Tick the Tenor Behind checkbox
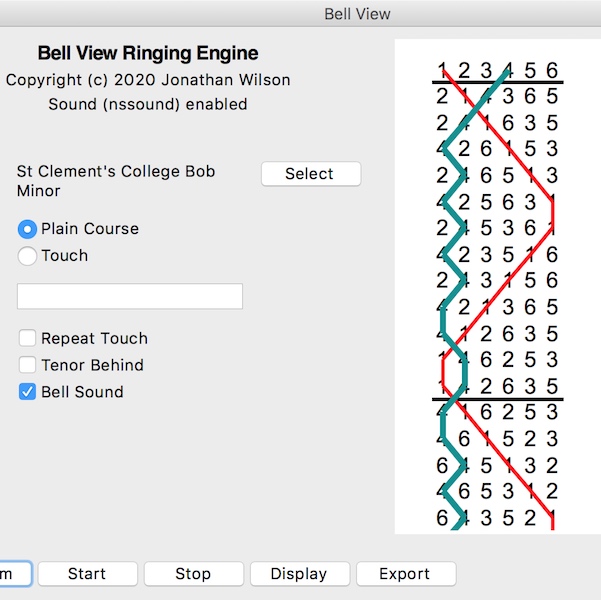 click(x=28, y=365)
